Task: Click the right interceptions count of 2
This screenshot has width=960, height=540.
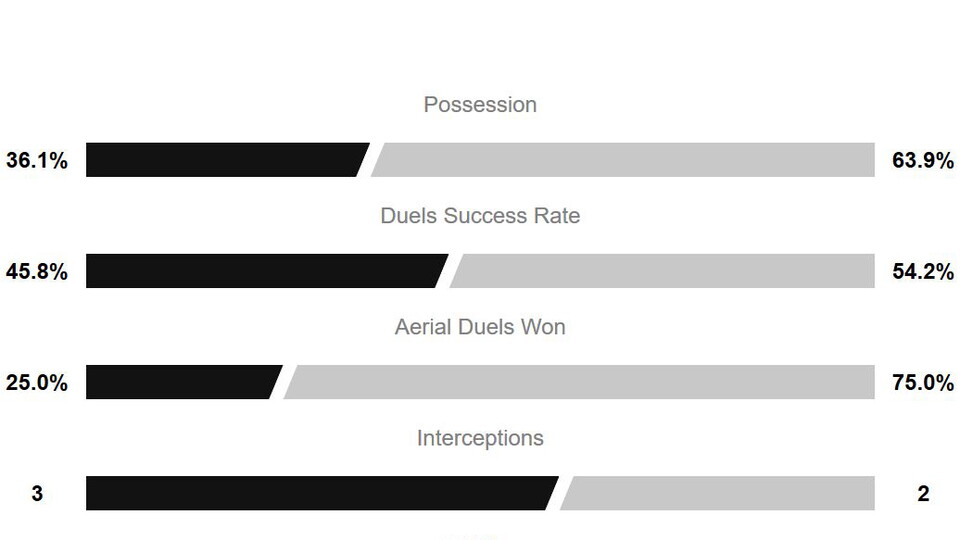Action: (x=923, y=493)
